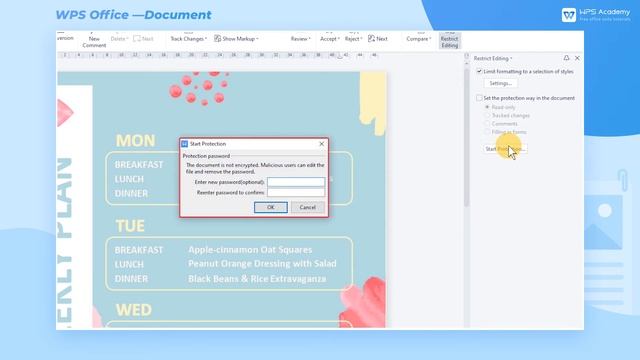Viewport: 640px width, 360px height.
Task: Select the Filling in forms radio option
Action: point(487,132)
